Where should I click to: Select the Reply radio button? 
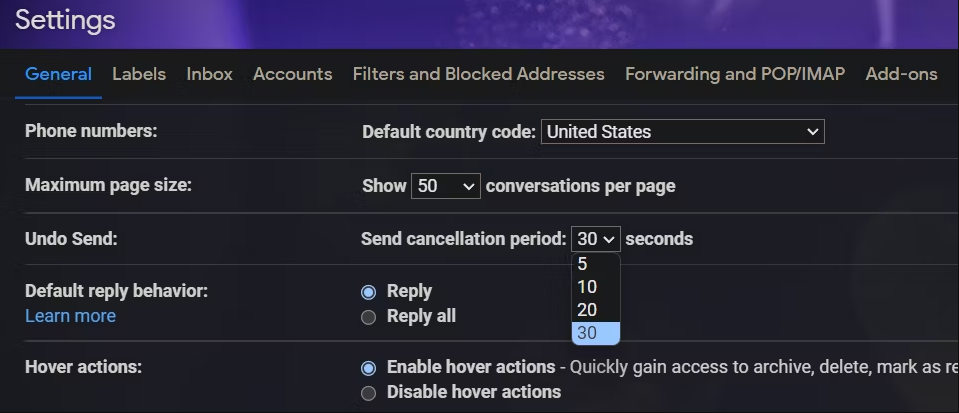point(368,292)
